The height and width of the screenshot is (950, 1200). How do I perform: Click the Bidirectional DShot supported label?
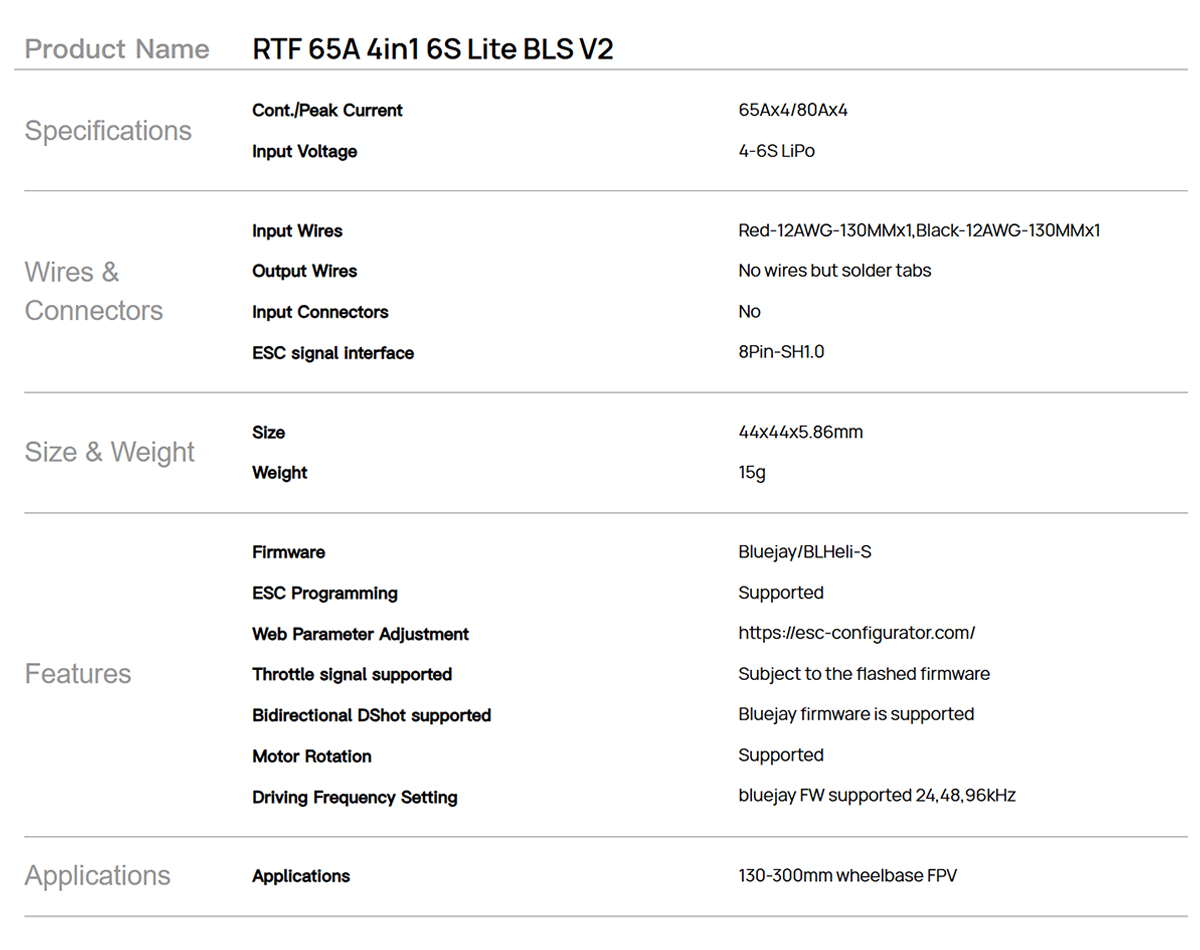point(371,715)
